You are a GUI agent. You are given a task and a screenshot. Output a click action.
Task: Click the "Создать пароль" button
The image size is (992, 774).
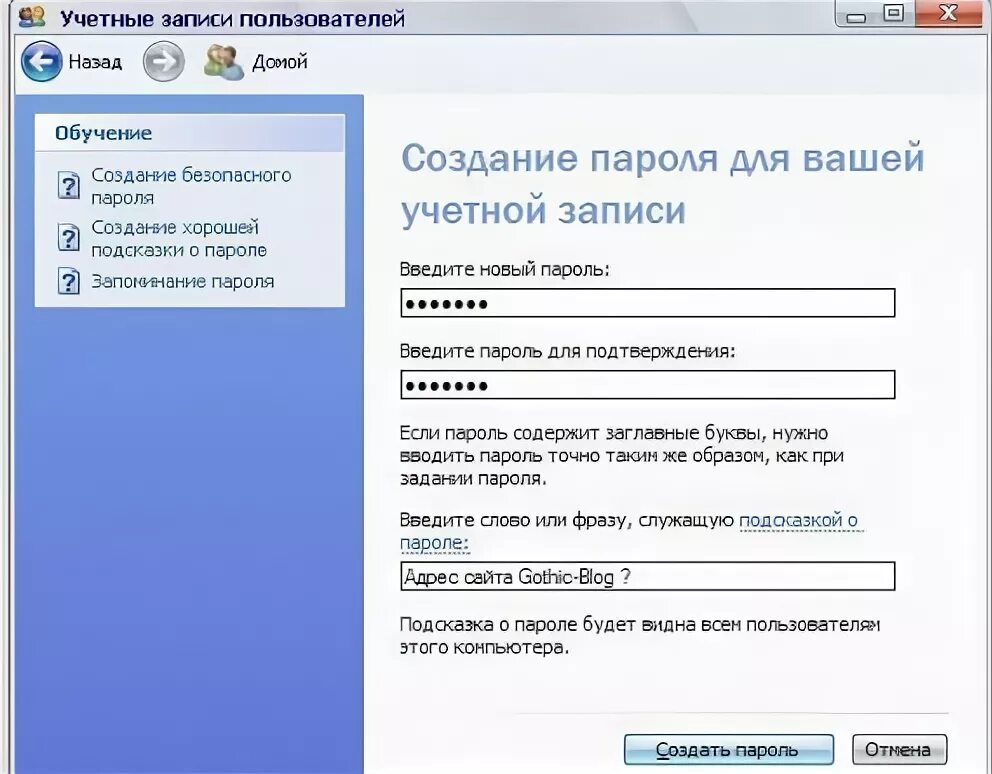click(x=729, y=750)
